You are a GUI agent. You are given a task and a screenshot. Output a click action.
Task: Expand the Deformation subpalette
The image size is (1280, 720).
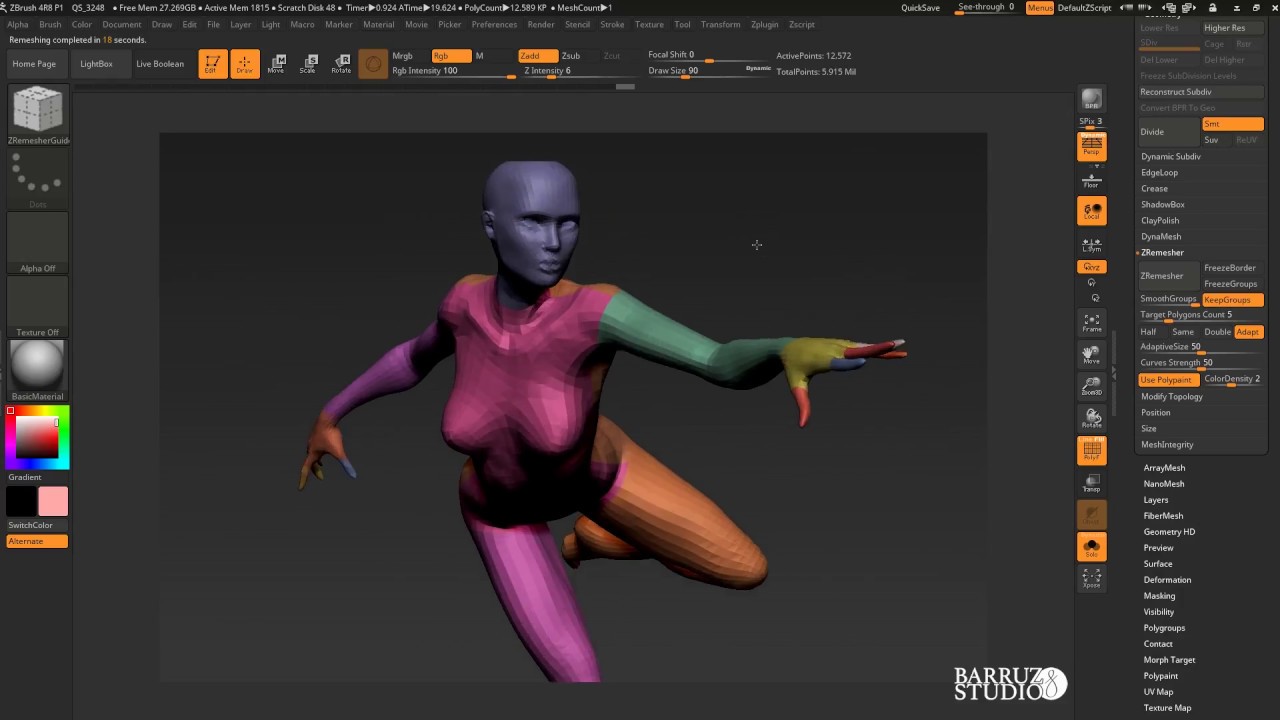pyautogui.click(x=1167, y=580)
